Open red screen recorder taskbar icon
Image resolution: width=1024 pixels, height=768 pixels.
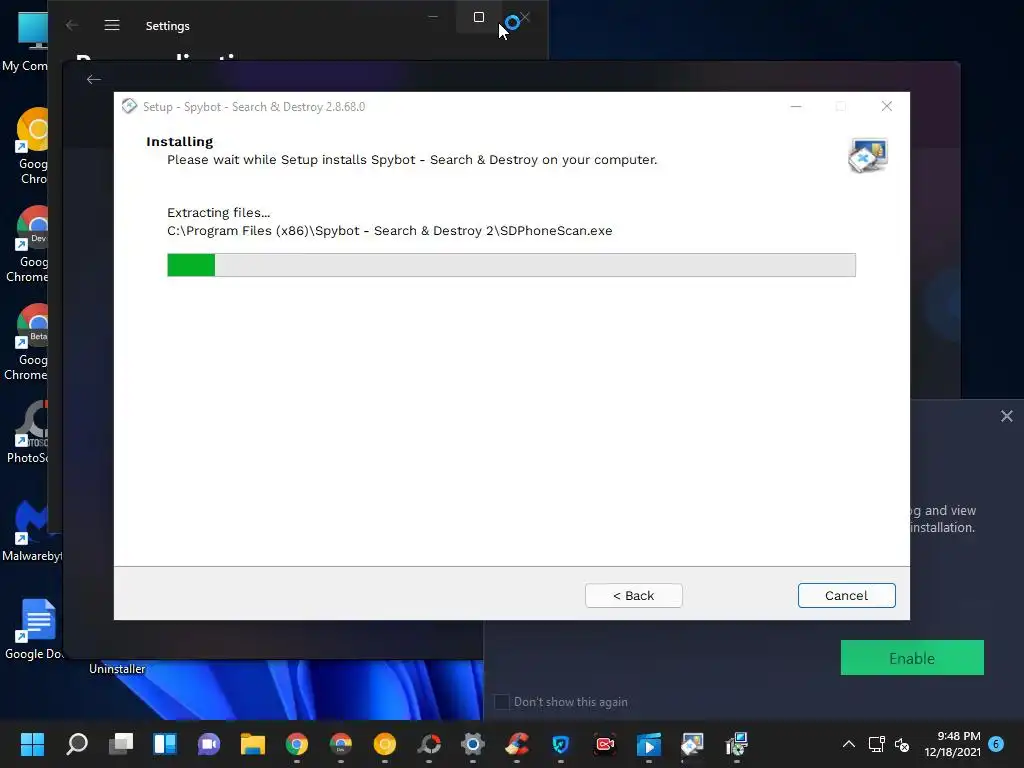coord(605,744)
